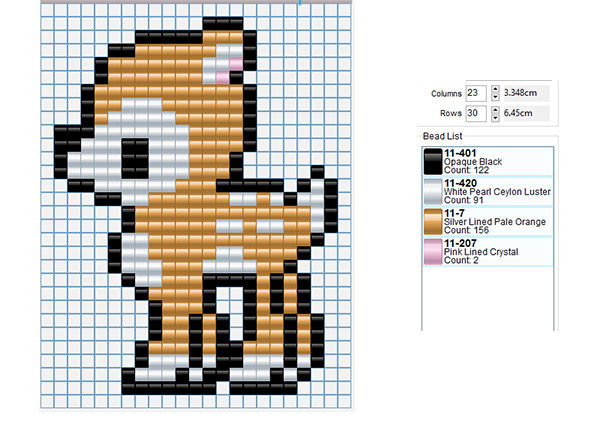Image resolution: width=600 pixels, height=440 pixels.
Task: Click the 11-420 bead code text
Action: [x=460, y=183]
